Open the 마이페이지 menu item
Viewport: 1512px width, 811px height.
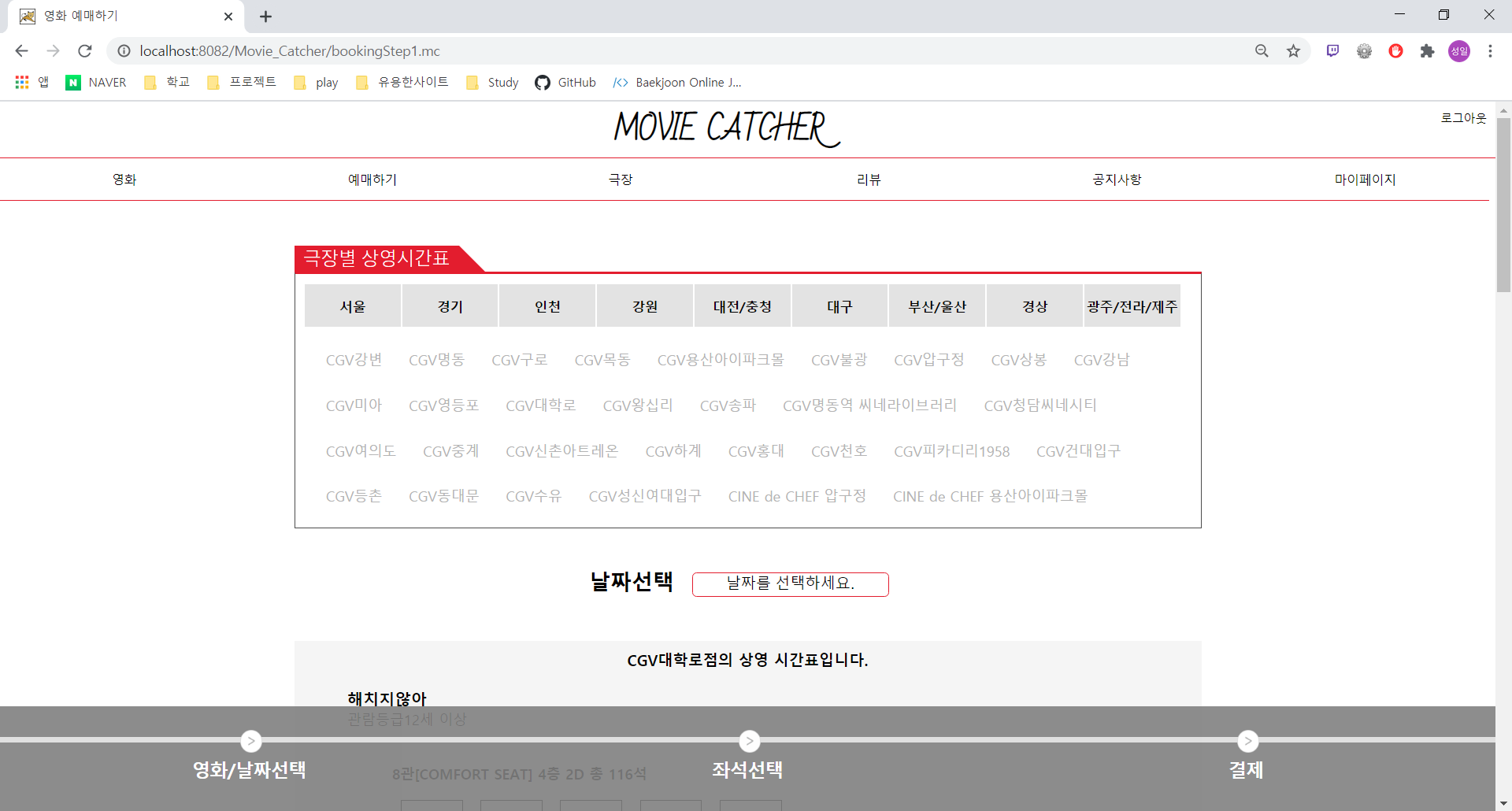pyautogui.click(x=1365, y=179)
